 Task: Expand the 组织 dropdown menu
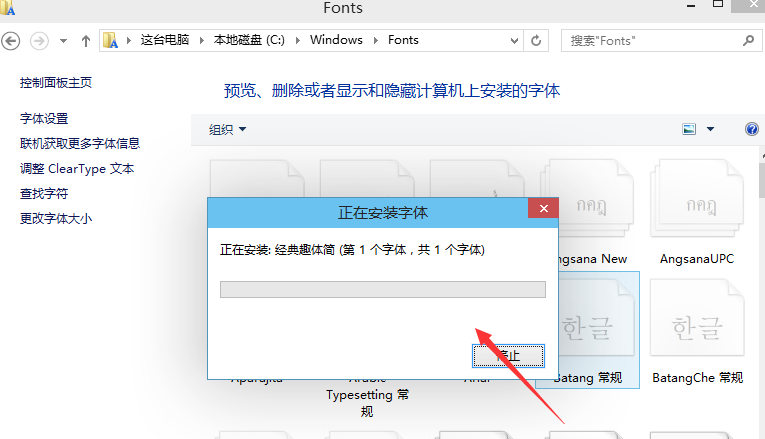click(x=227, y=129)
